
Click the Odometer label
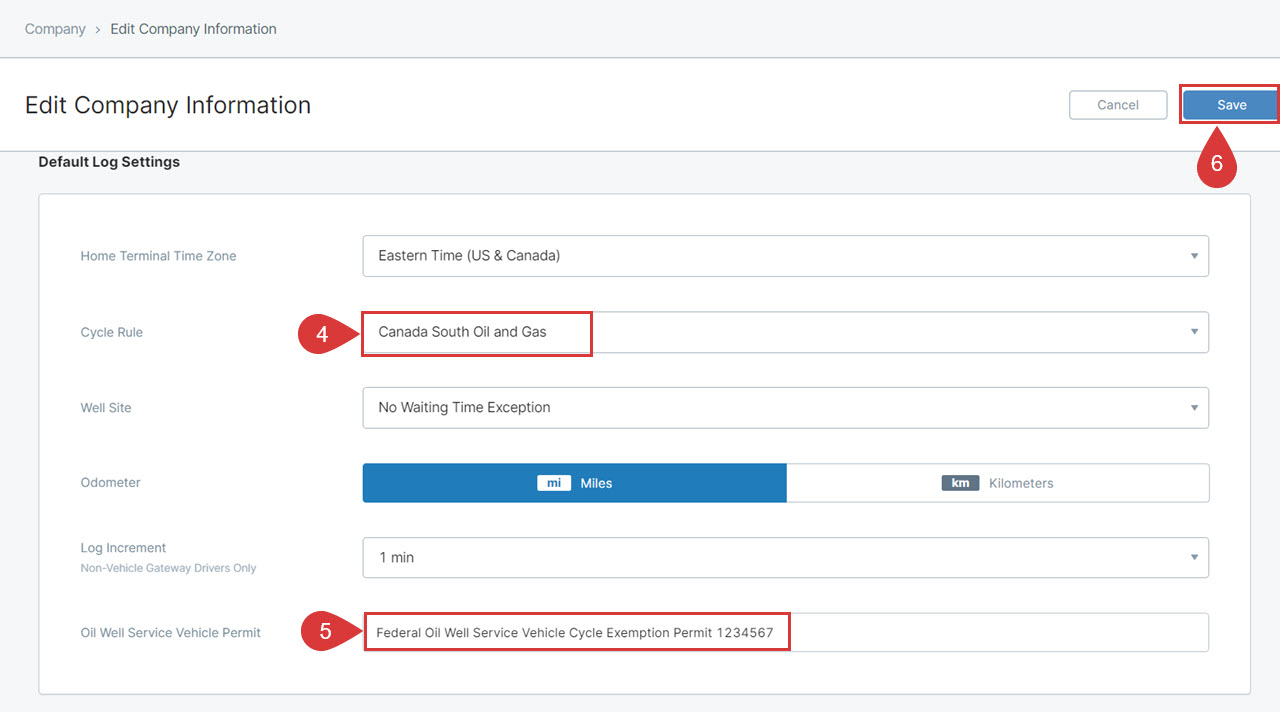[x=110, y=483]
